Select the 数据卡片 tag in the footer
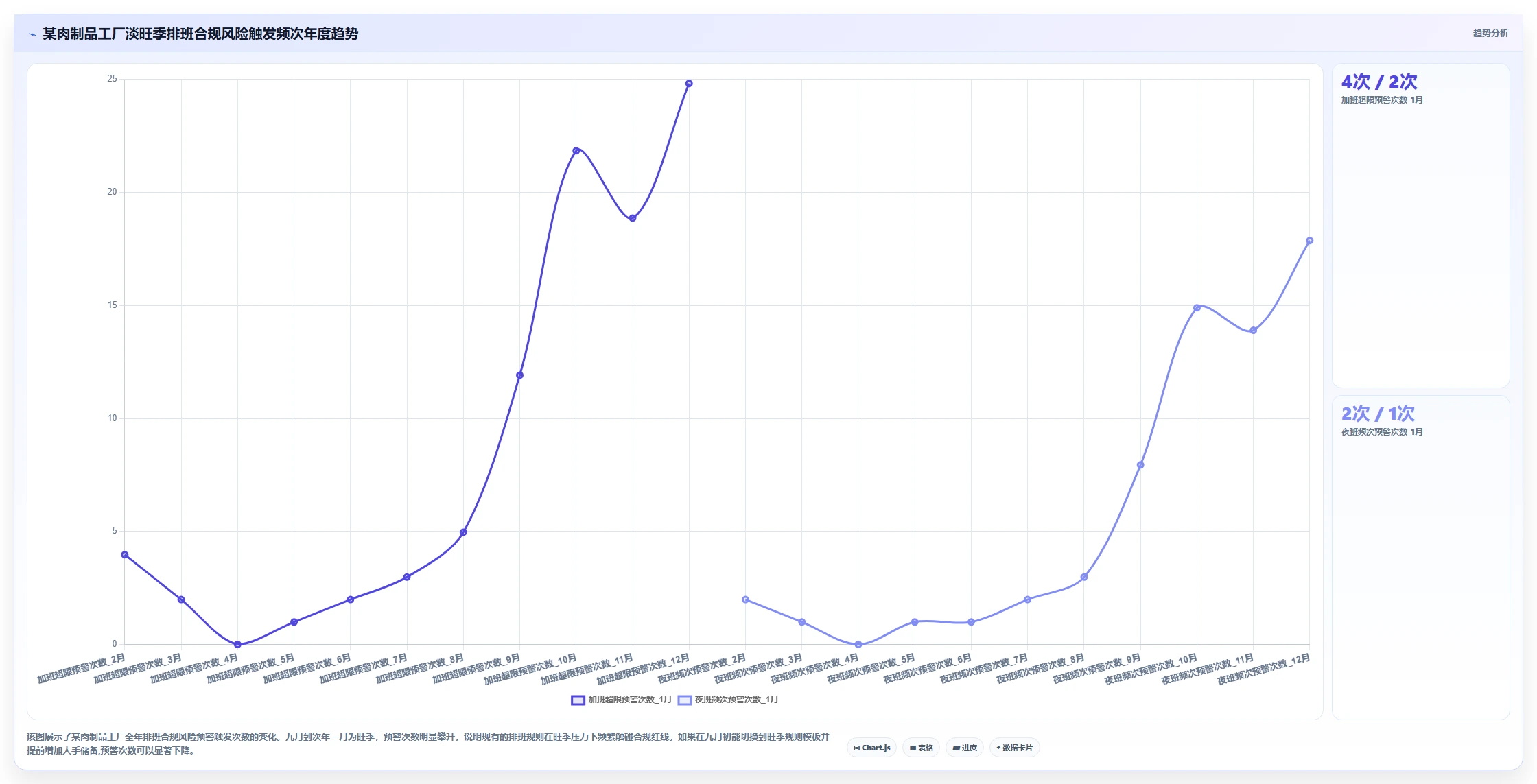This screenshot has height=784, width=1537. (x=1014, y=748)
